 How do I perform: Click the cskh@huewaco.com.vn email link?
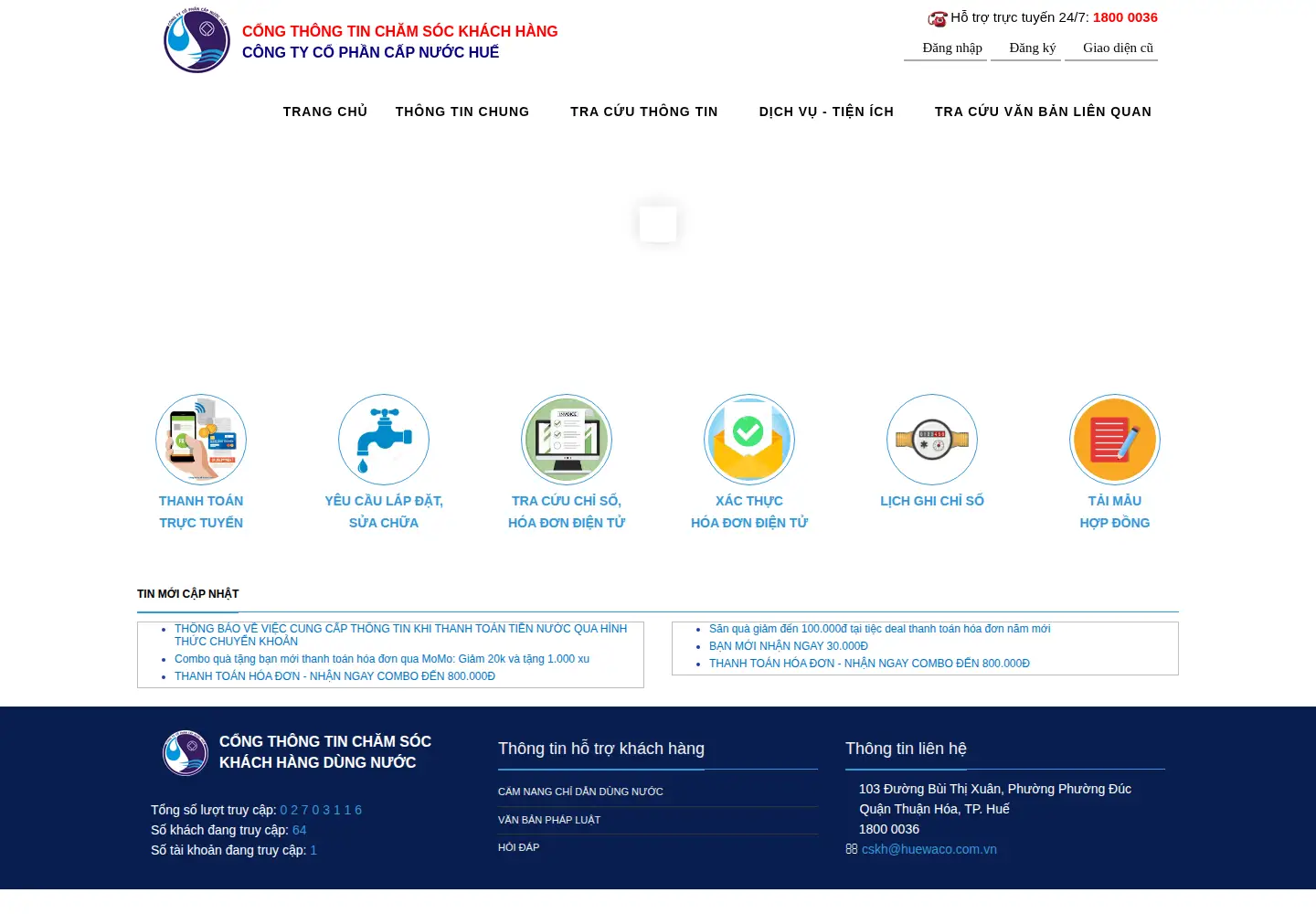click(929, 849)
